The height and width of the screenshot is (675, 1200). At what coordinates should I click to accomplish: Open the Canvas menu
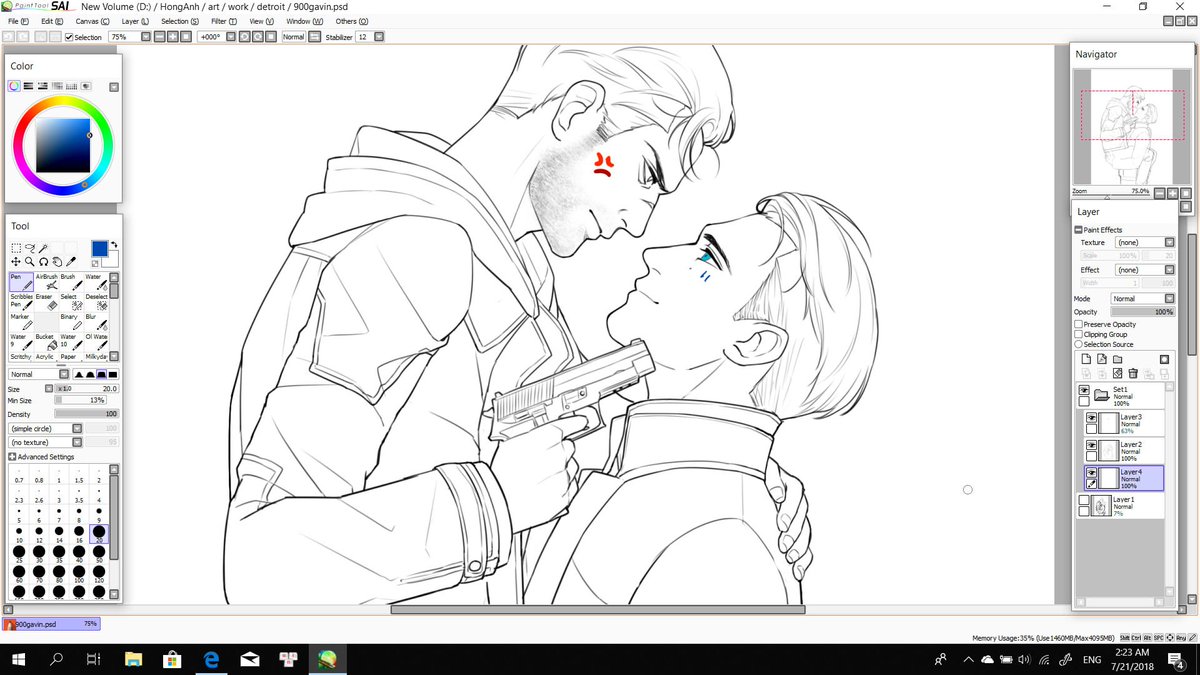point(92,21)
